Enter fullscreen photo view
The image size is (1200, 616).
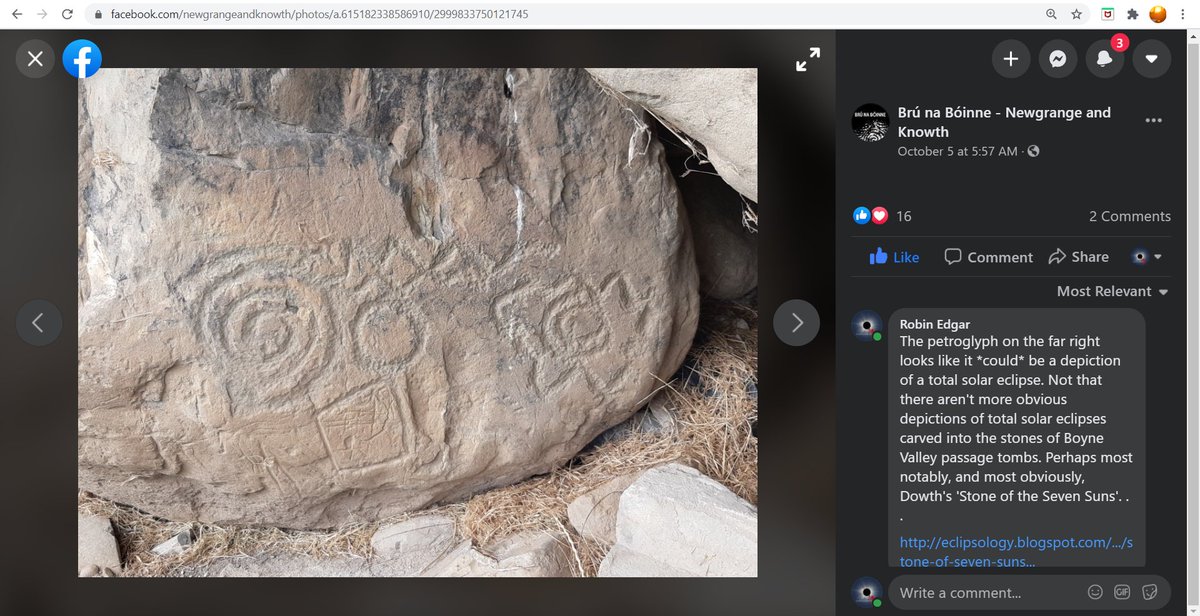point(808,60)
